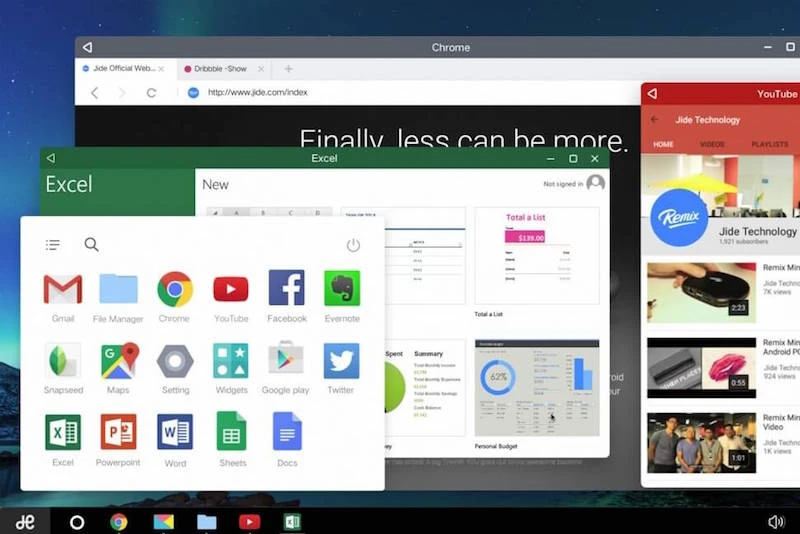
Task: Launch Sheets from the app launcher
Action: [x=231, y=433]
